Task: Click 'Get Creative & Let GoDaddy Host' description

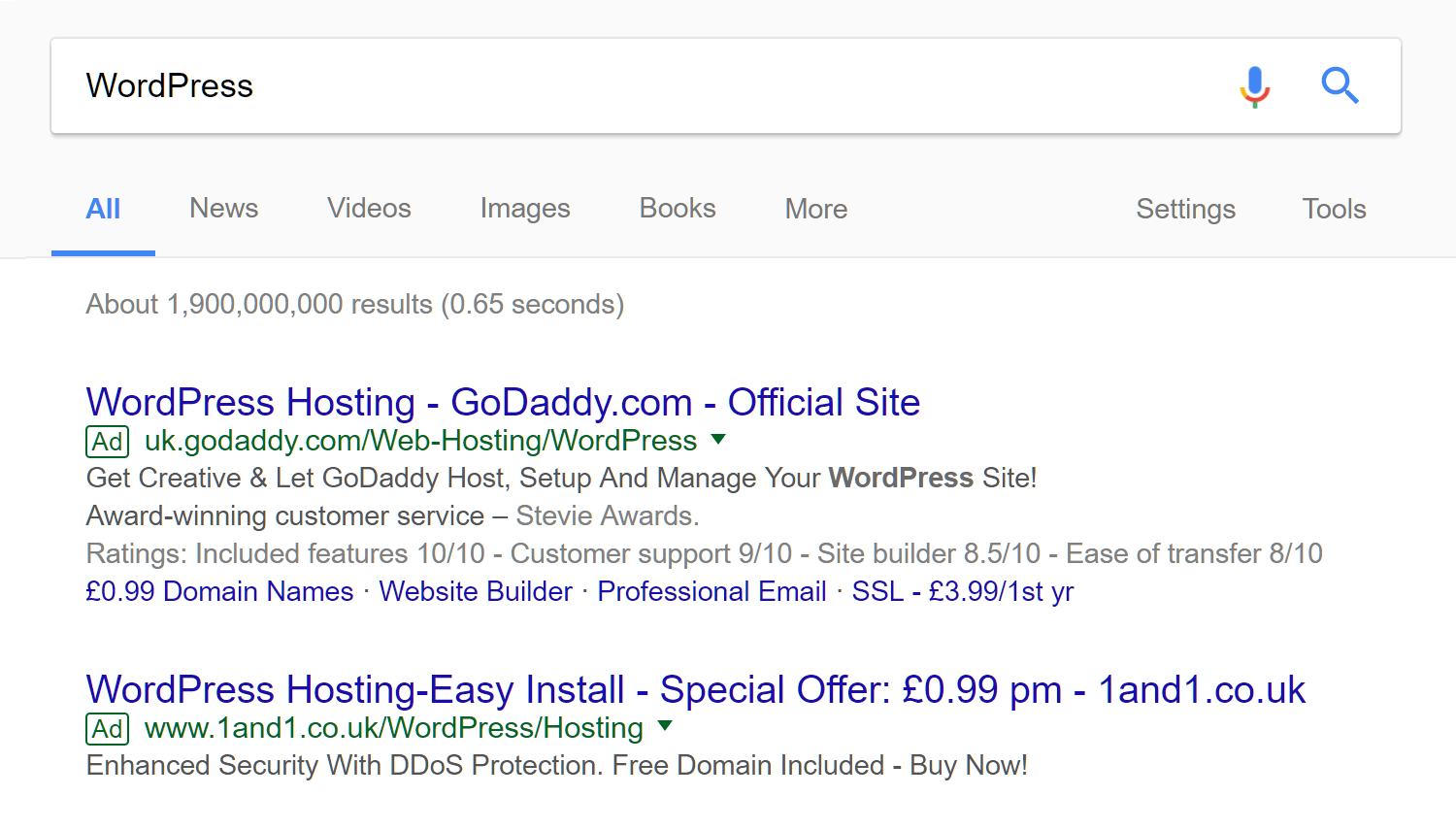Action: coord(562,478)
